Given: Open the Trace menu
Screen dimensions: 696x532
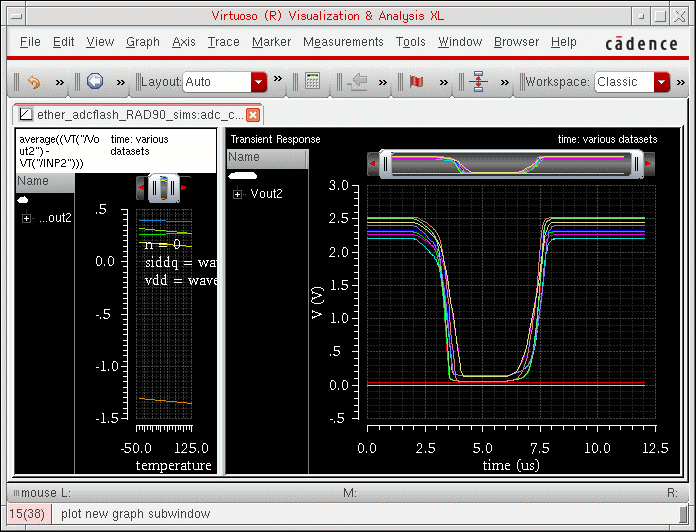Looking at the screenshot, I should 223,42.
